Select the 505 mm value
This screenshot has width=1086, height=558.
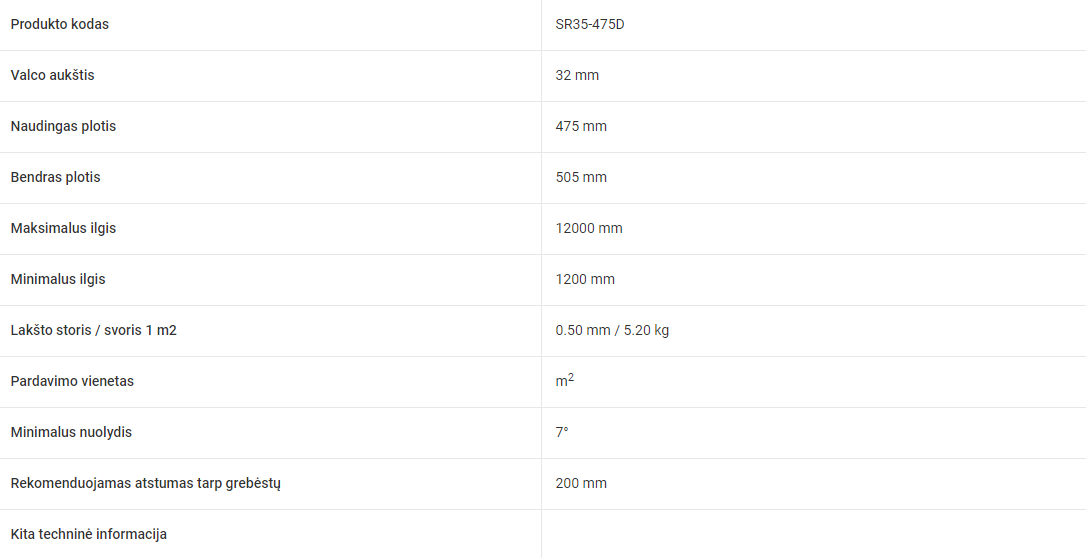[581, 177]
